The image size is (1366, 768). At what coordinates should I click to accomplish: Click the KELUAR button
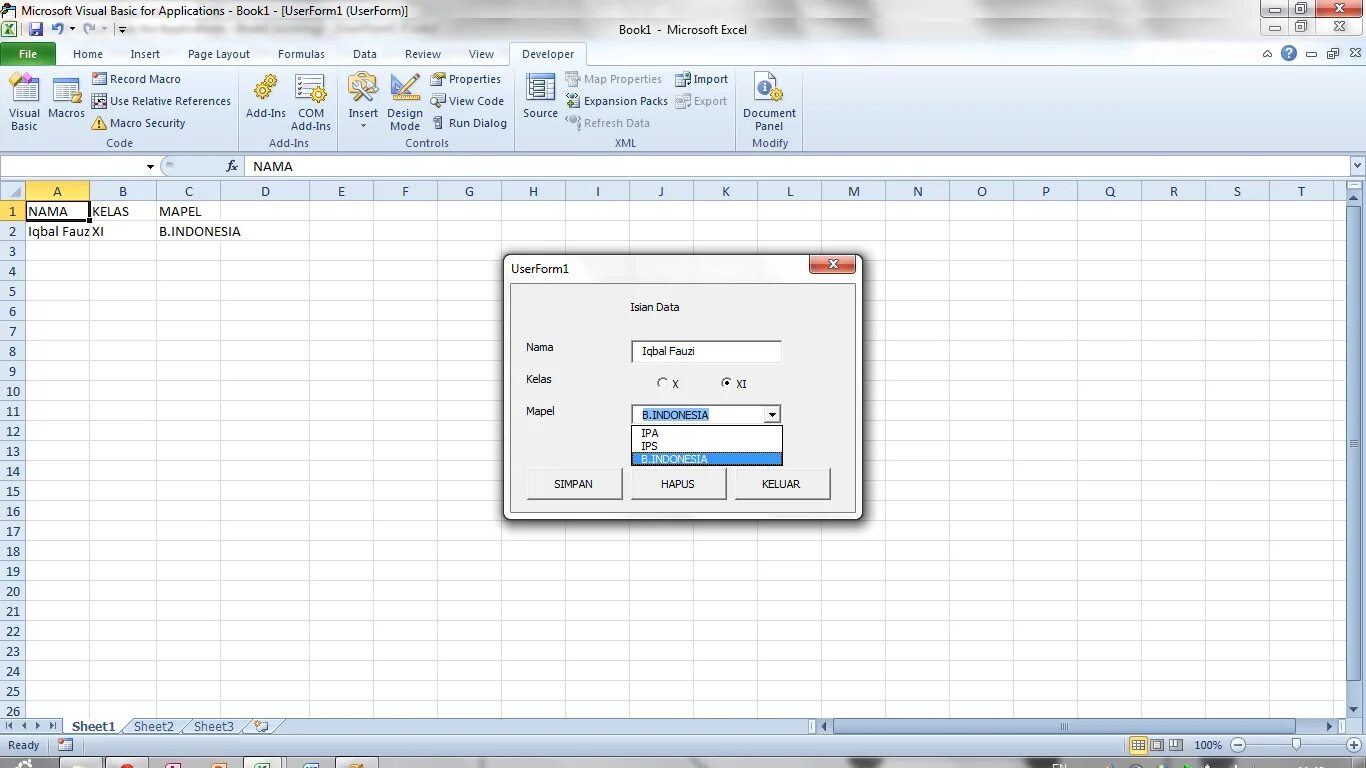pyautogui.click(x=781, y=484)
